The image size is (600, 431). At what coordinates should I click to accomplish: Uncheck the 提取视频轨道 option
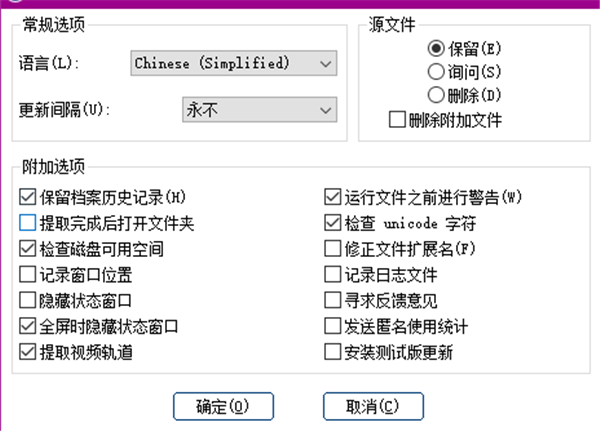pos(27,352)
